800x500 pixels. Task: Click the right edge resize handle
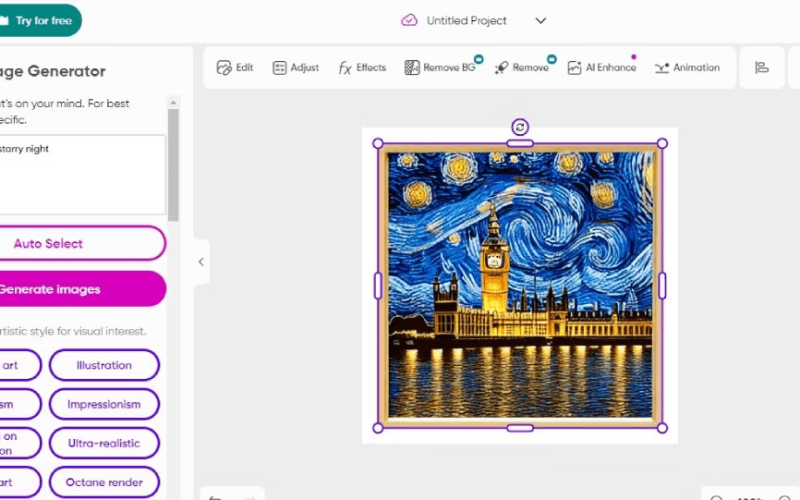(662, 286)
